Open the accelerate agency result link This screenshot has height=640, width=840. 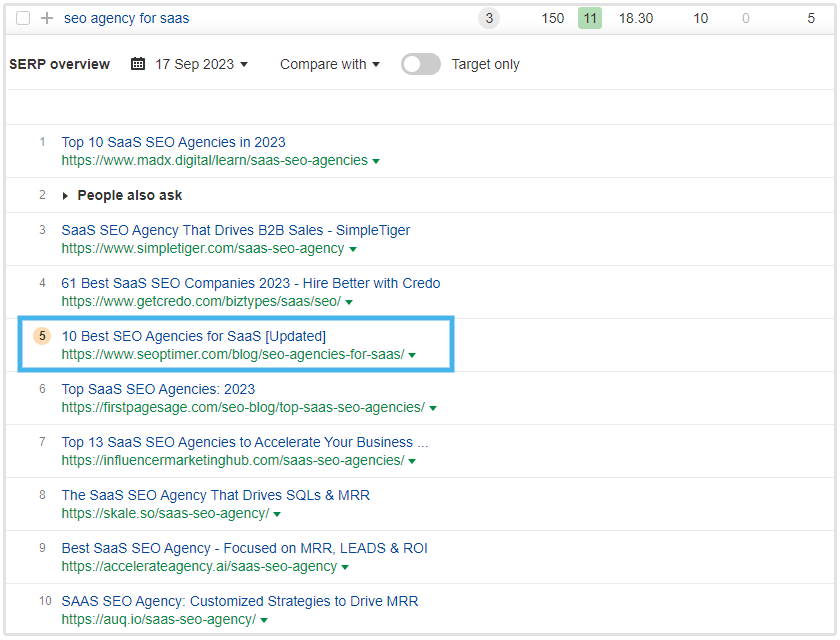point(245,548)
